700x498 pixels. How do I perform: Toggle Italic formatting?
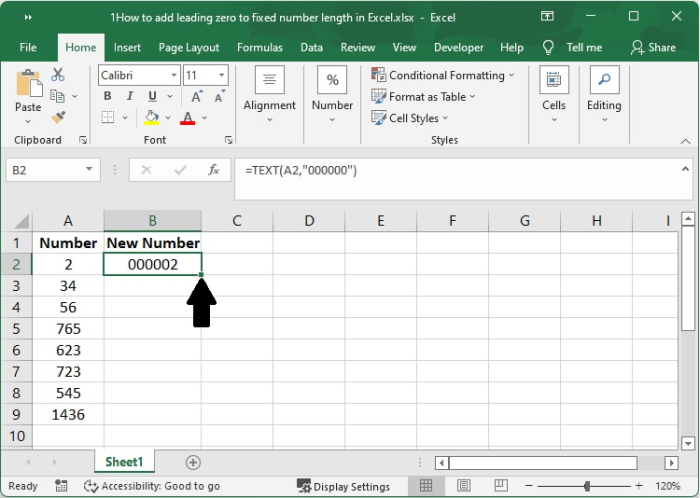coord(128,96)
